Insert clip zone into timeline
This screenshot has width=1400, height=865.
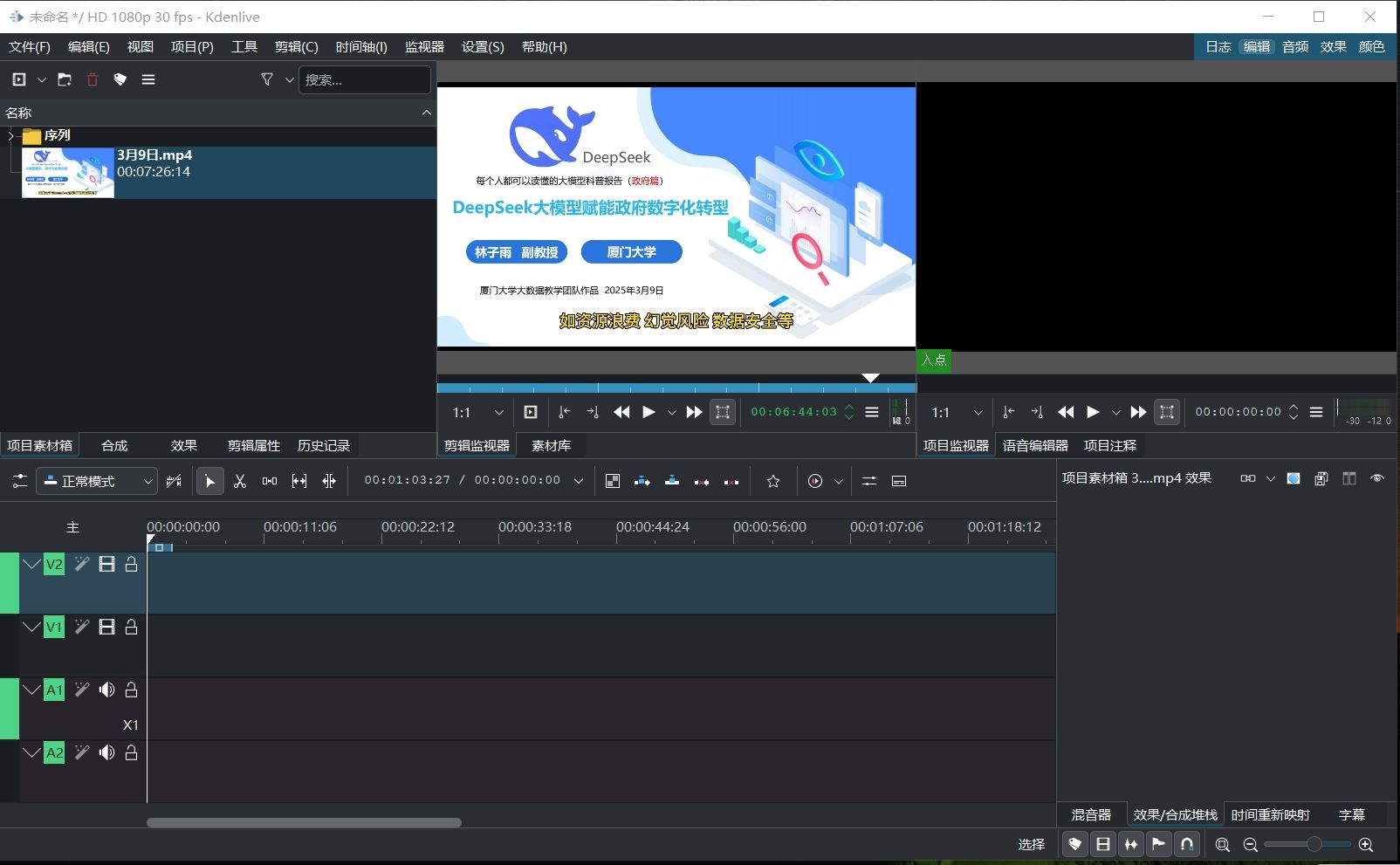pos(642,481)
